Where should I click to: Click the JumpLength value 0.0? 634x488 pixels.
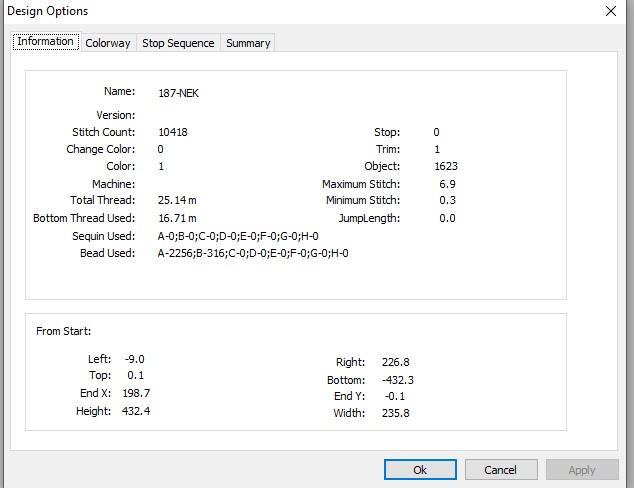click(x=447, y=218)
